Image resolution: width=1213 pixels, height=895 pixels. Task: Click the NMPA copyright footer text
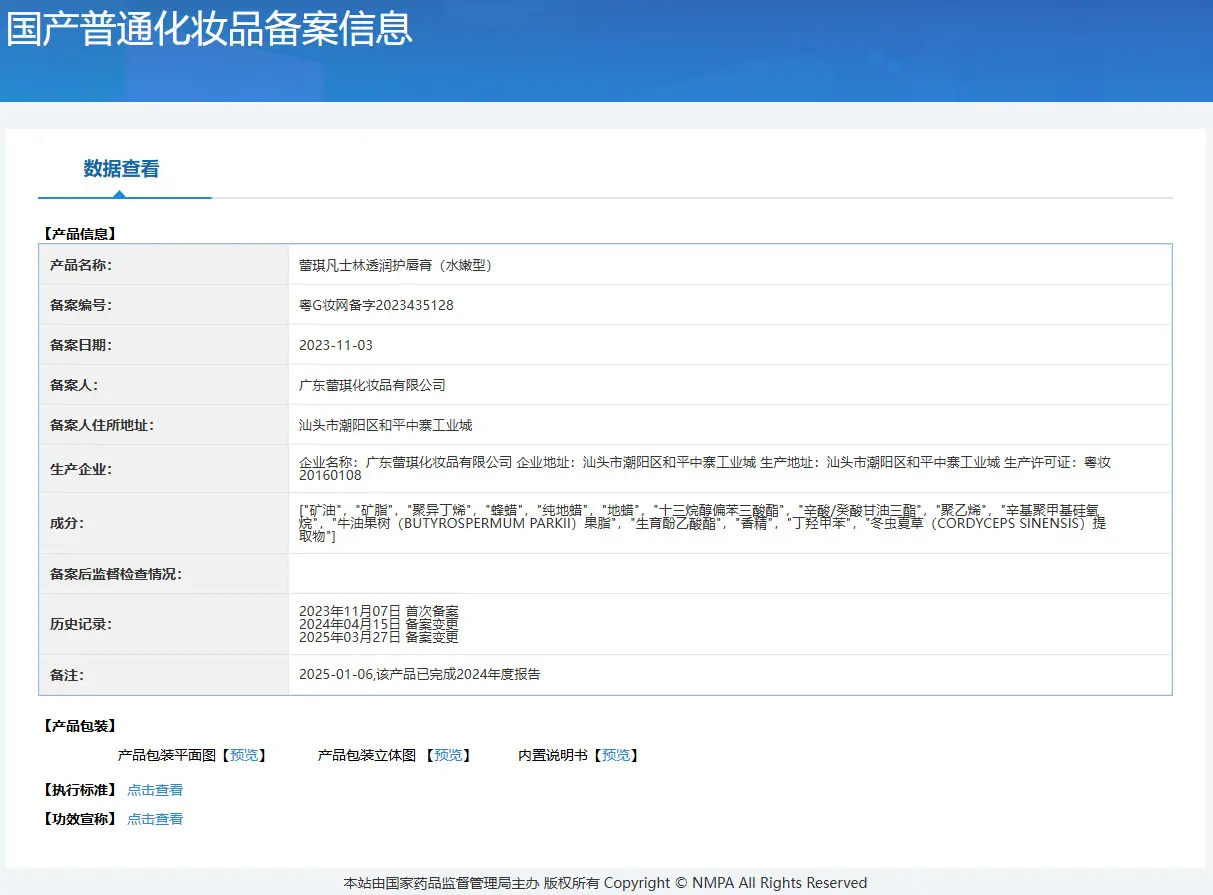point(605,883)
